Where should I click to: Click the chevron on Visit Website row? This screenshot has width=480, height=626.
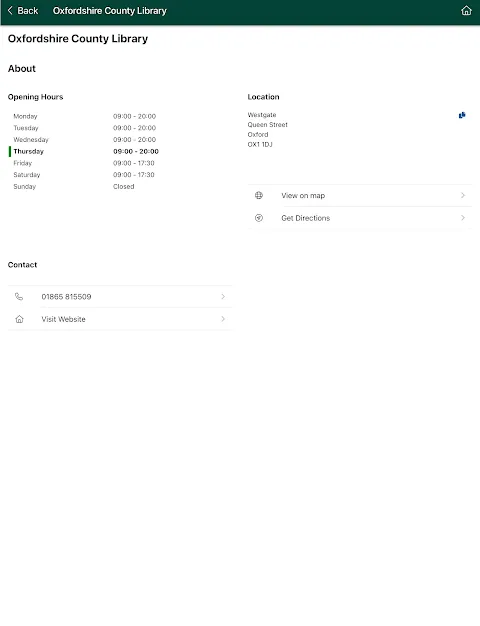(223, 319)
